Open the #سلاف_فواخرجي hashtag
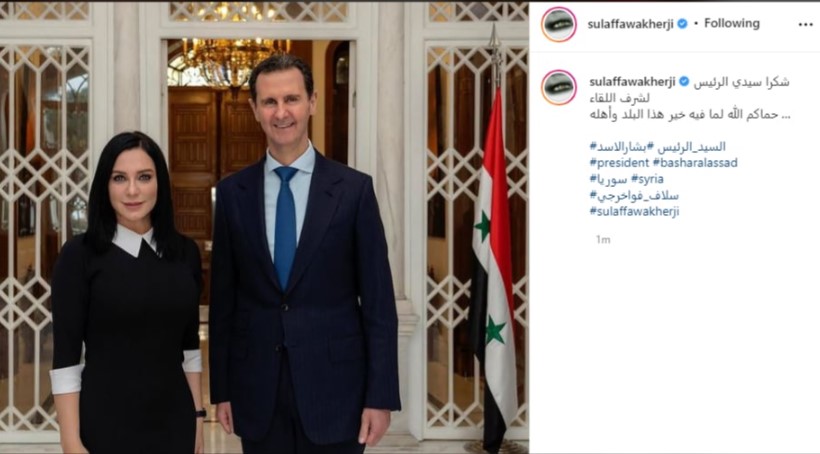820x454 pixels. (634, 196)
